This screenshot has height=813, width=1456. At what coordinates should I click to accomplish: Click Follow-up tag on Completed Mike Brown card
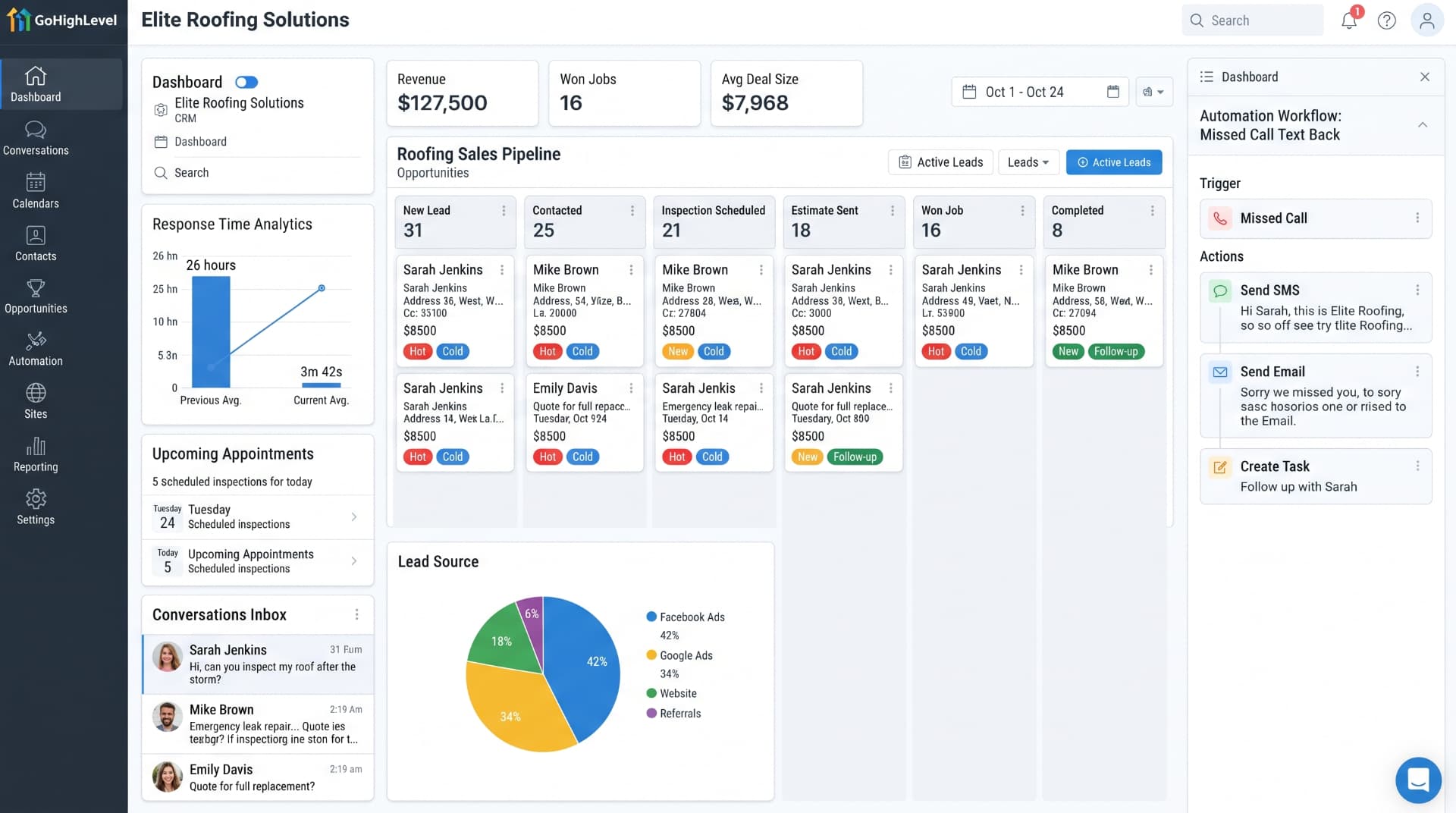point(1116,352)
